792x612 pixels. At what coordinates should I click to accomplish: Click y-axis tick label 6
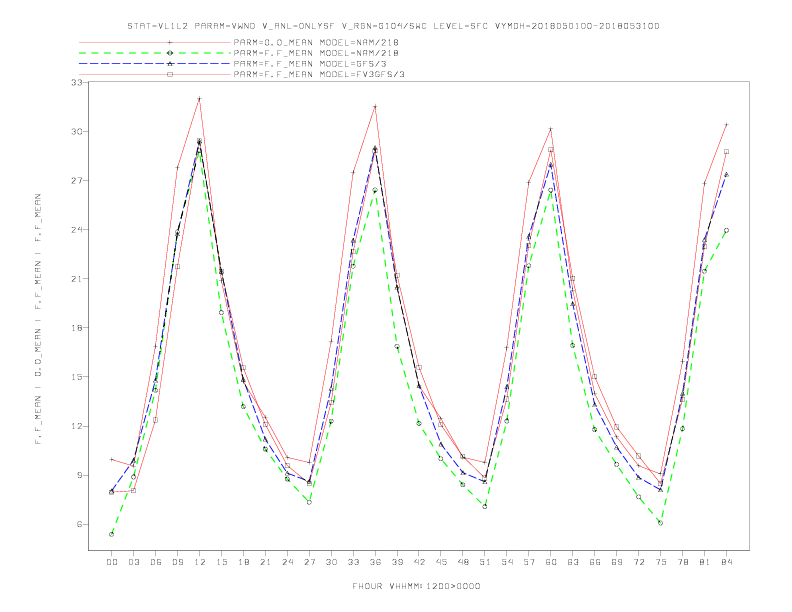[x=80, y=524]
